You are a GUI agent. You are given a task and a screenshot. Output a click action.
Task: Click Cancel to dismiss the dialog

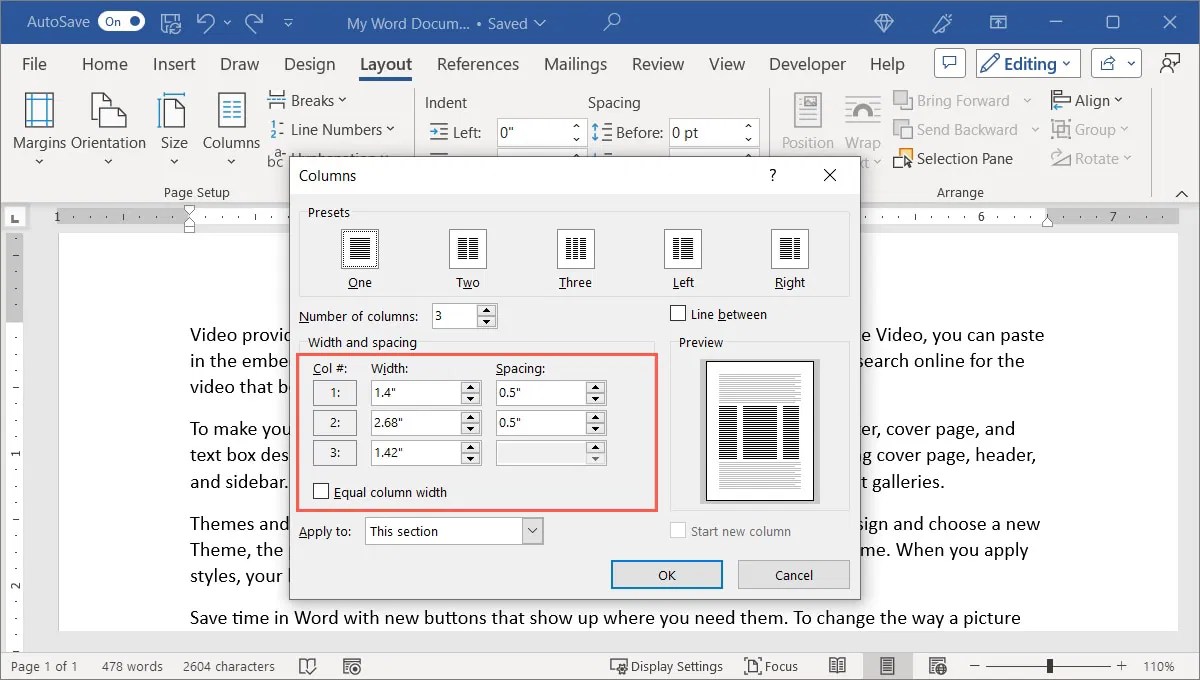click(793, 574)
